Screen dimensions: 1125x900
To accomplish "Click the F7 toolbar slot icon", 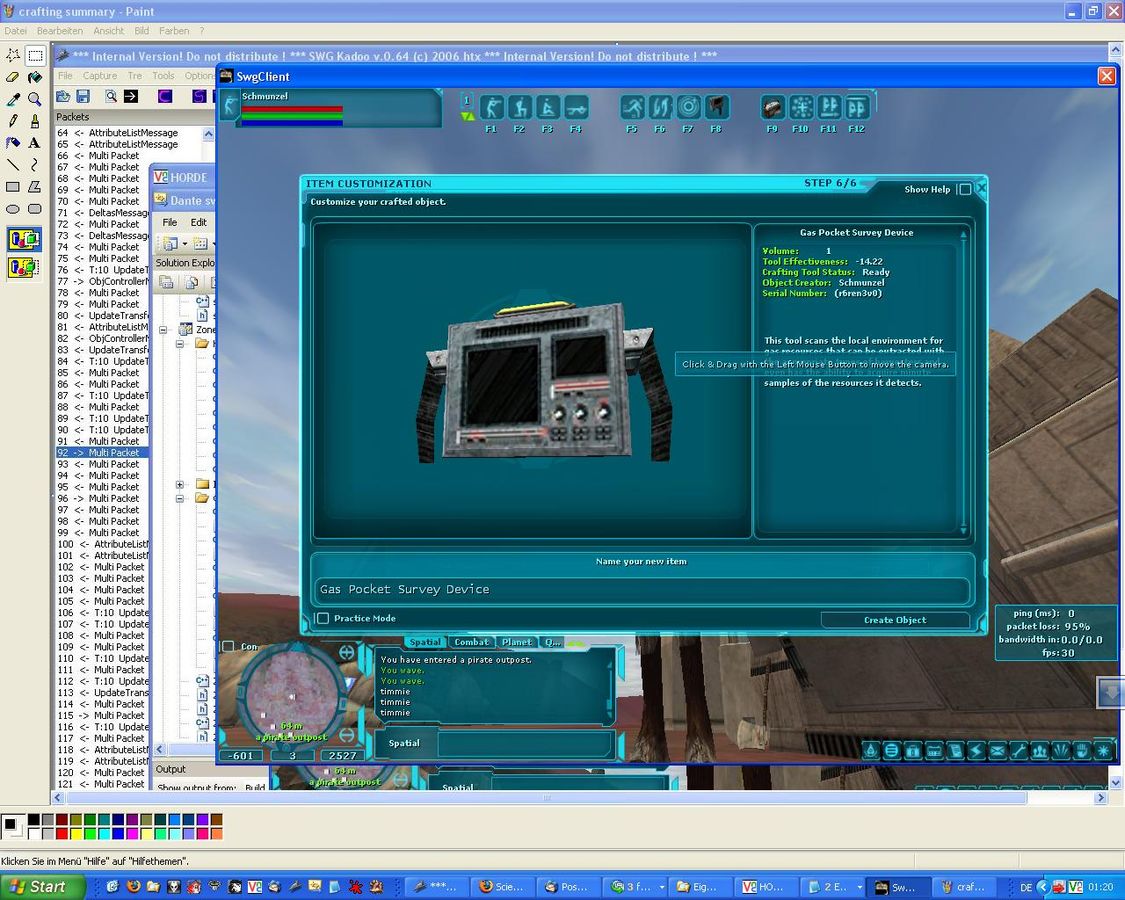I will [x=688, y=108].
